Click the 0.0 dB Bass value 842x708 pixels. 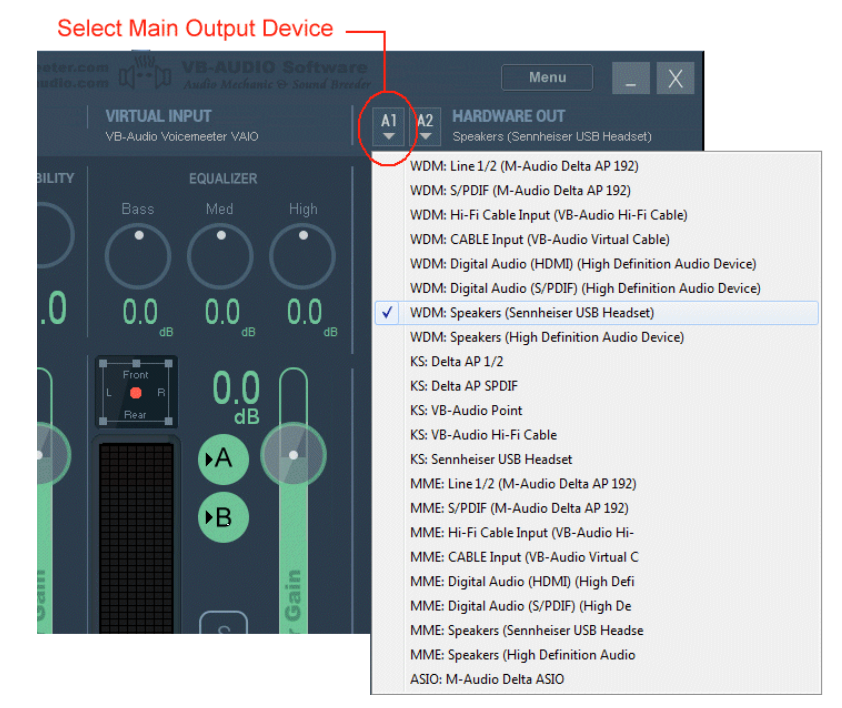[x=148, y=317]
